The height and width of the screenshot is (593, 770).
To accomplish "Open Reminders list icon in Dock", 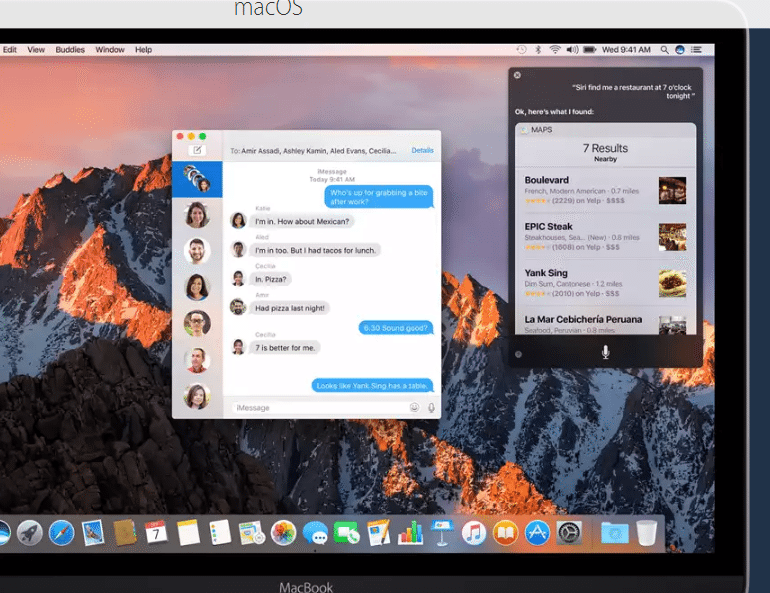I will [x=220, y=533].
